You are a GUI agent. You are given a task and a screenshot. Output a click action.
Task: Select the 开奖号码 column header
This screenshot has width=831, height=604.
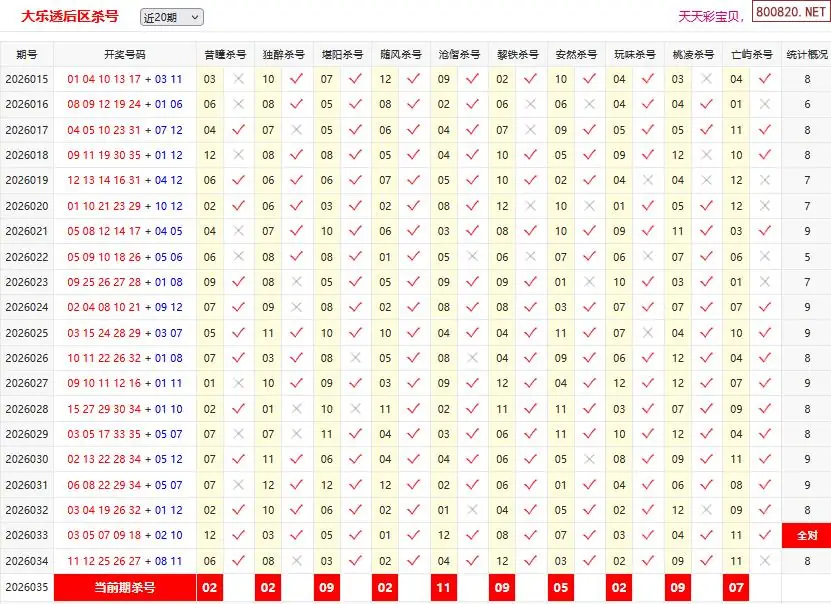pos(125,54)
